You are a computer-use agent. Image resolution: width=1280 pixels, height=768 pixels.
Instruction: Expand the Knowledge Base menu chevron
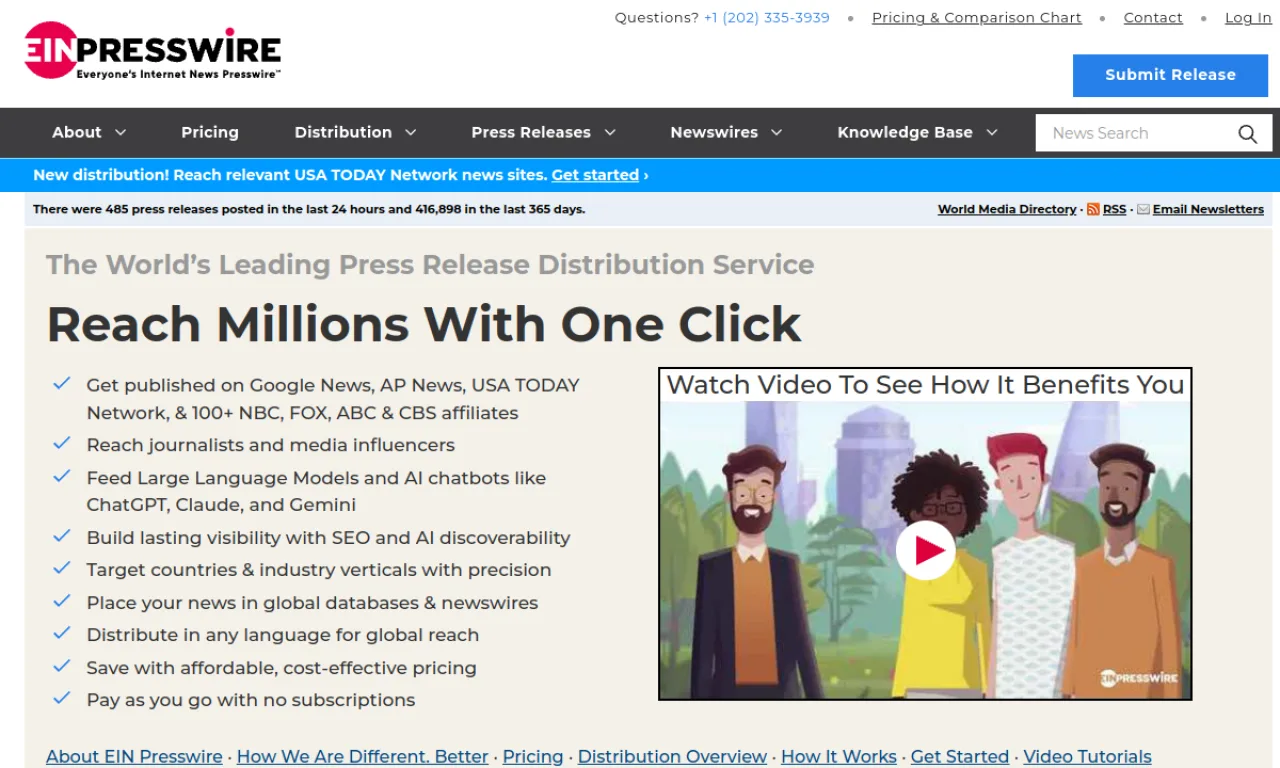click(x=992, y=133)
